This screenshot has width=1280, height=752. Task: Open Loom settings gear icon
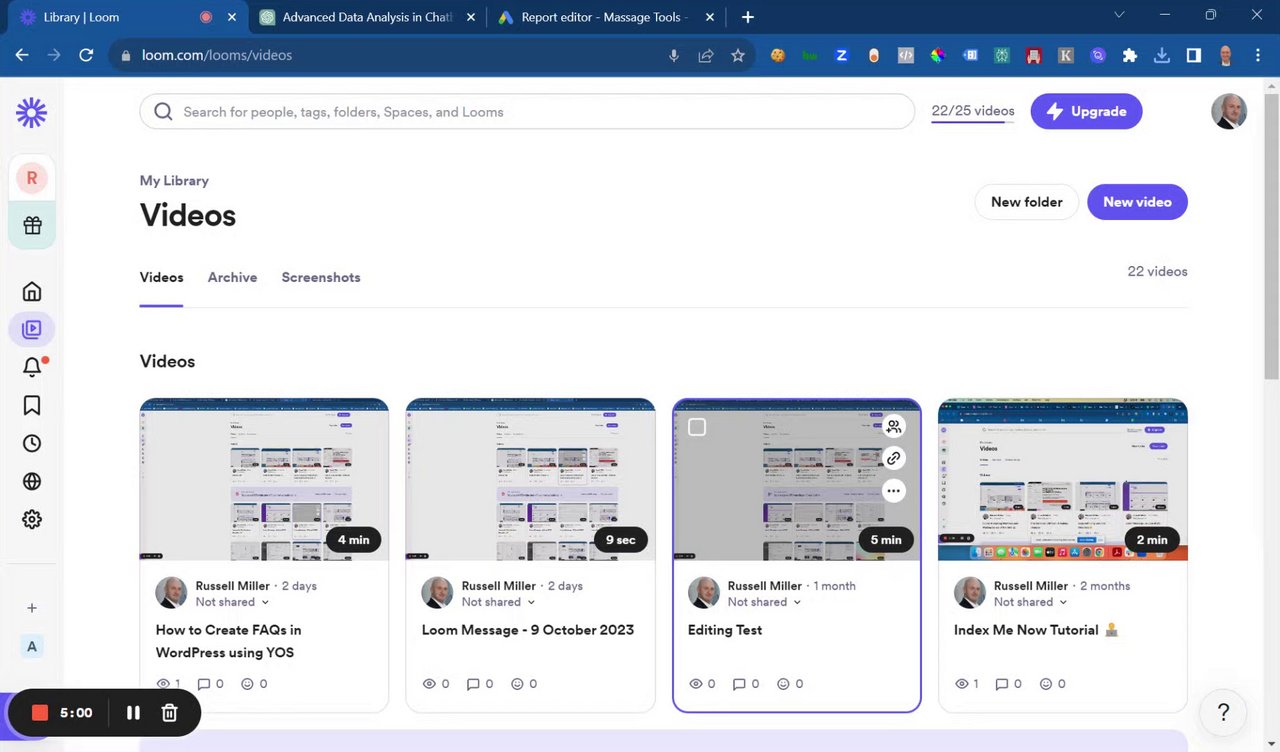32,519
